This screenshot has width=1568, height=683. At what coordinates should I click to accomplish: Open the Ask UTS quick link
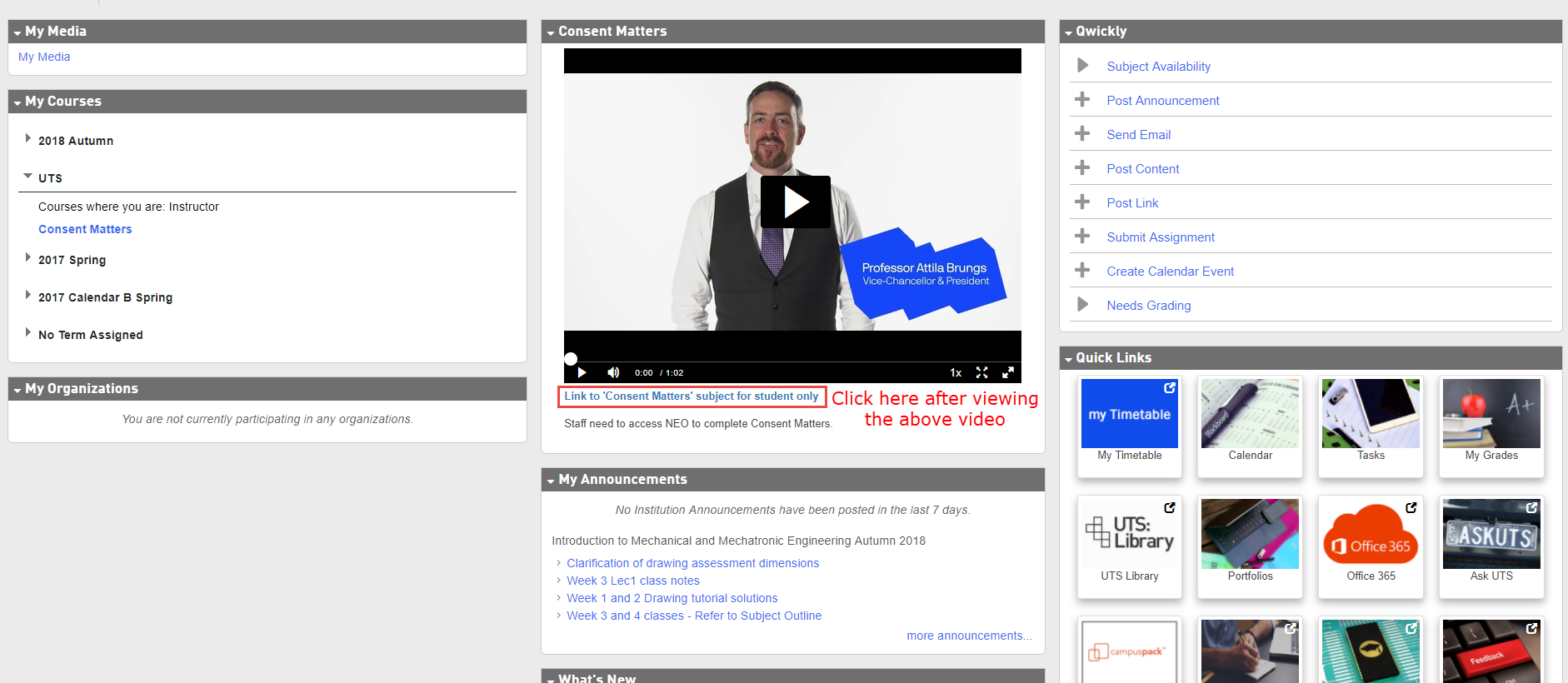click(x=1491, y=535)
